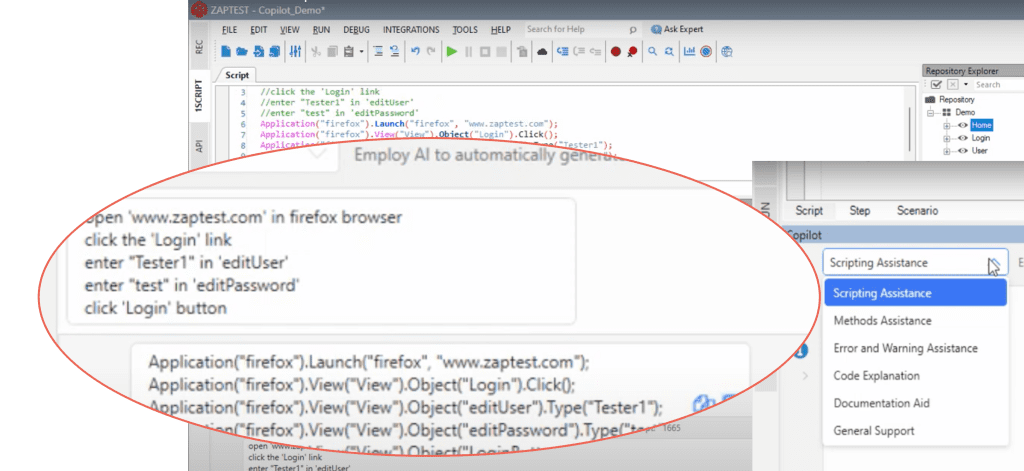Open the FILE menu
Image resolution: width=1024 pixels, height=471 pixels.
[x=229, y=29]
